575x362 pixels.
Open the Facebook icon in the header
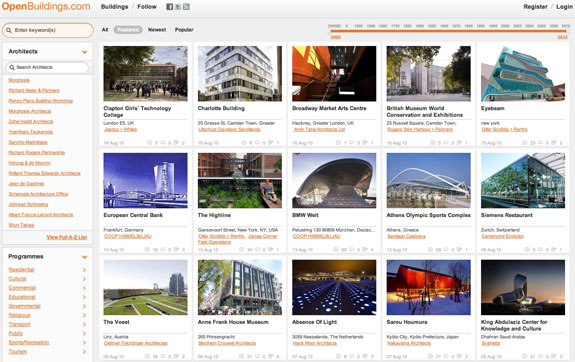[169, 7]
